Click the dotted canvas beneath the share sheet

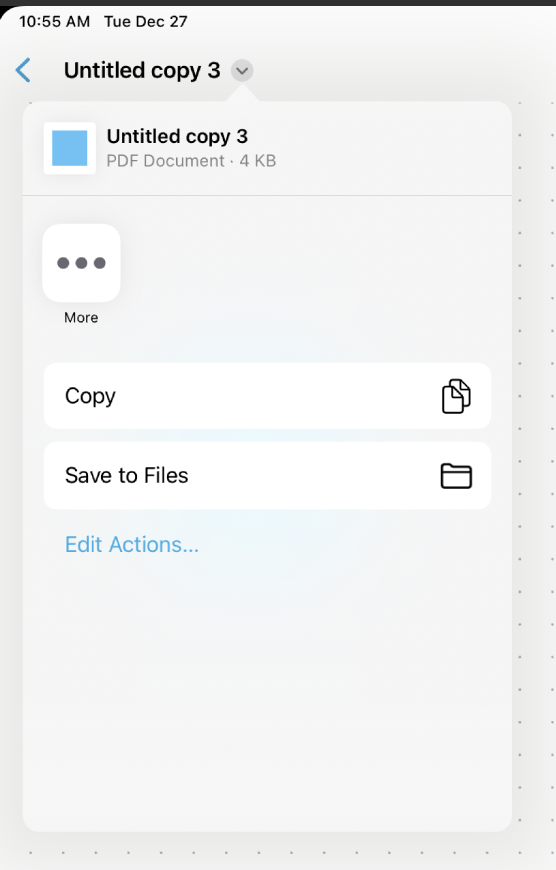277,852
